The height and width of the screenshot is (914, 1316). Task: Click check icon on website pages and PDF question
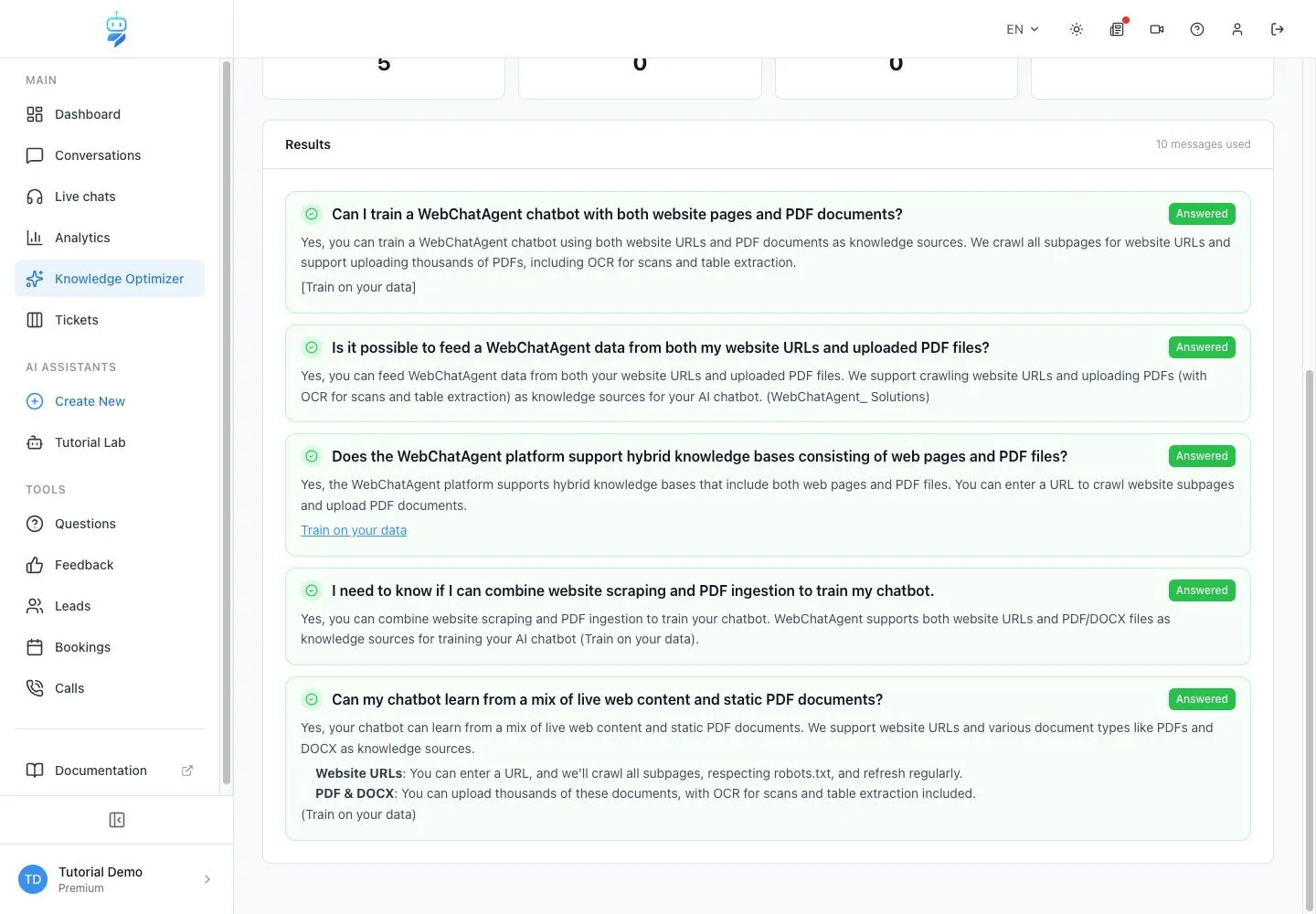tap(312, 214)
